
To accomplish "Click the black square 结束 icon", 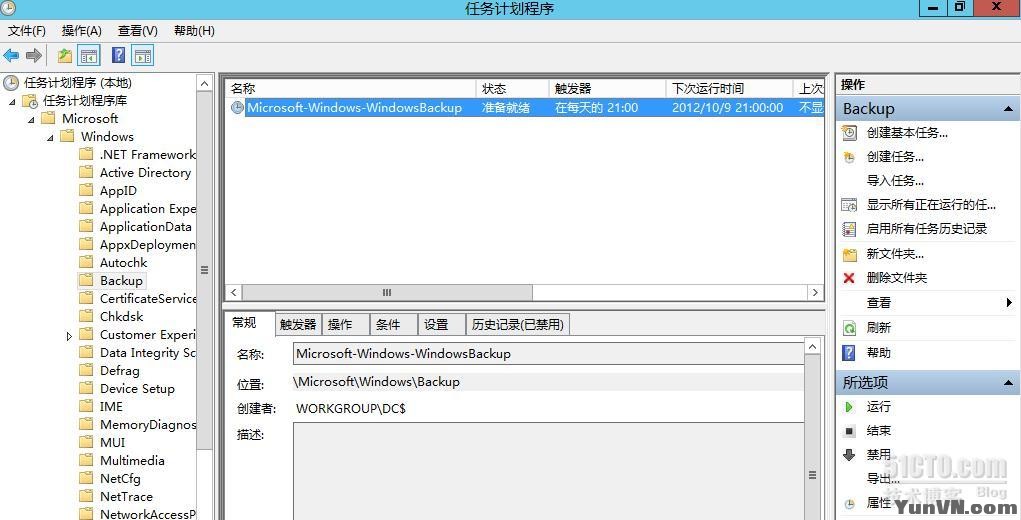I will (849, 431).
